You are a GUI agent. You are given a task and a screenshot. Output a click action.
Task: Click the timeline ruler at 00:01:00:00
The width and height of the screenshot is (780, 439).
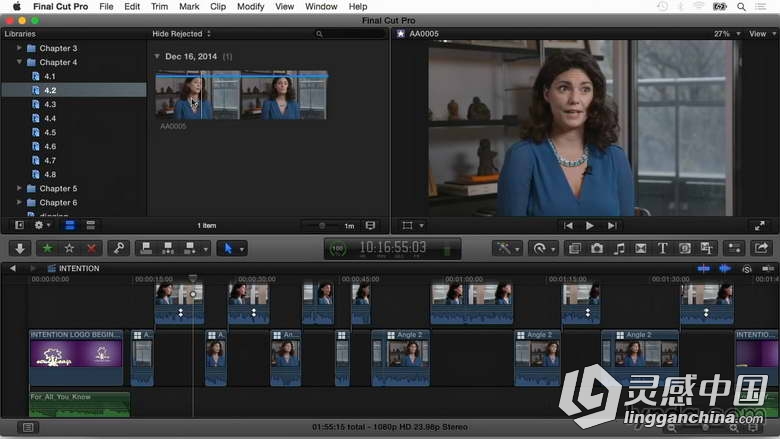[464, 279]
